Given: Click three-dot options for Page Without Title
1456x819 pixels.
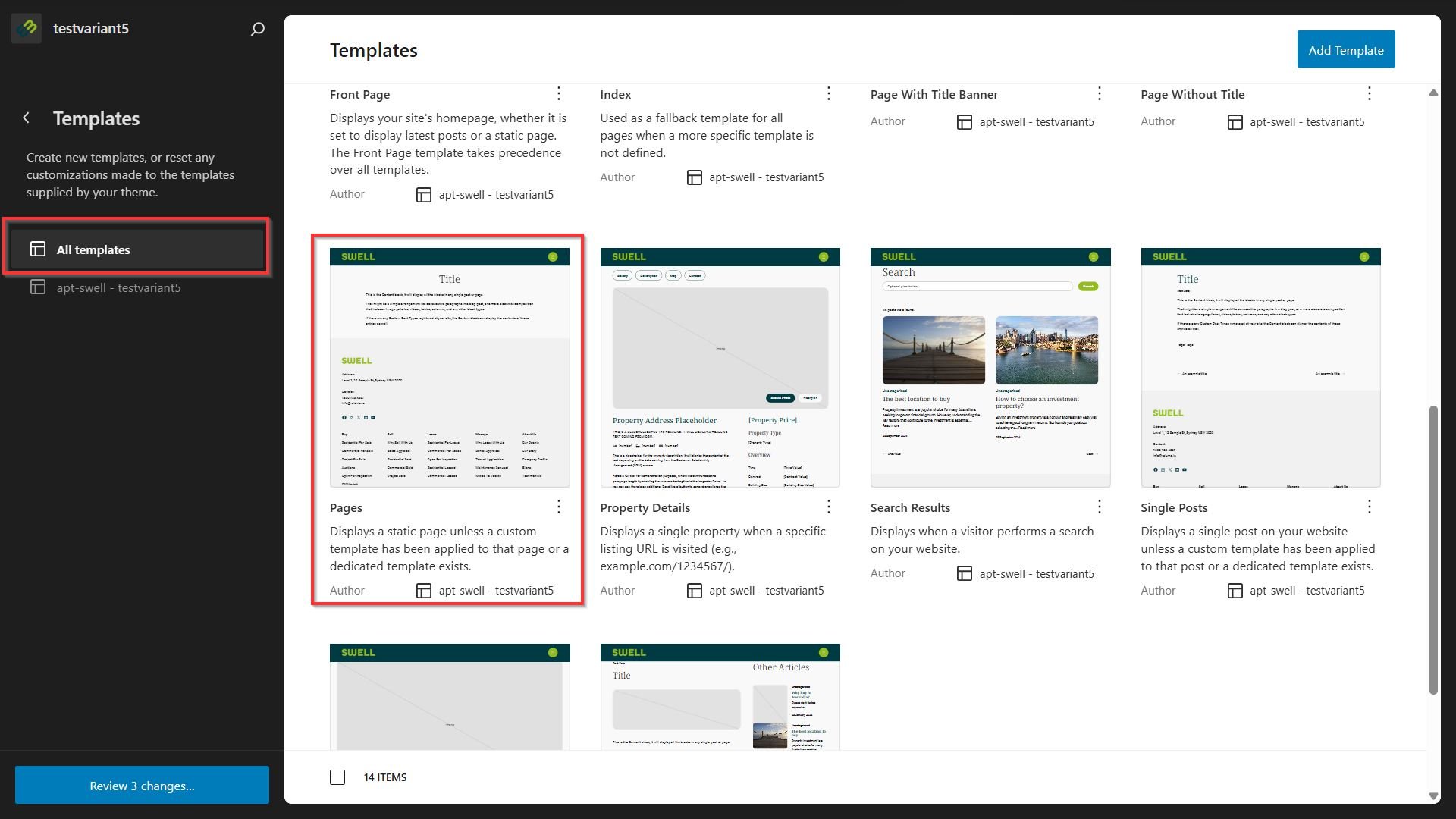Looking at the screenshot, I should pyautogui.click(x=1370, y=93).
